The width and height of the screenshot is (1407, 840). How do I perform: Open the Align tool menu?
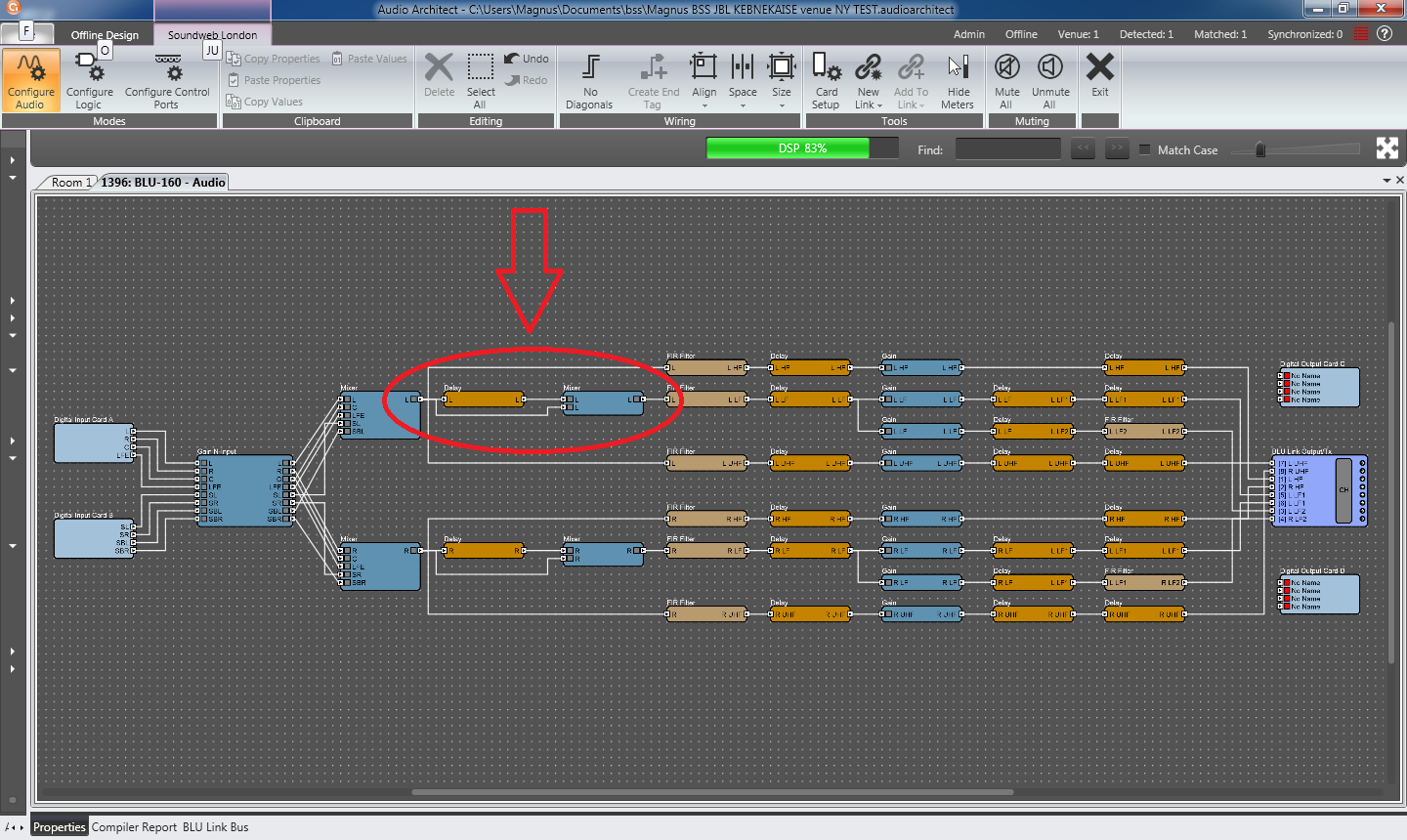point(703,80)
